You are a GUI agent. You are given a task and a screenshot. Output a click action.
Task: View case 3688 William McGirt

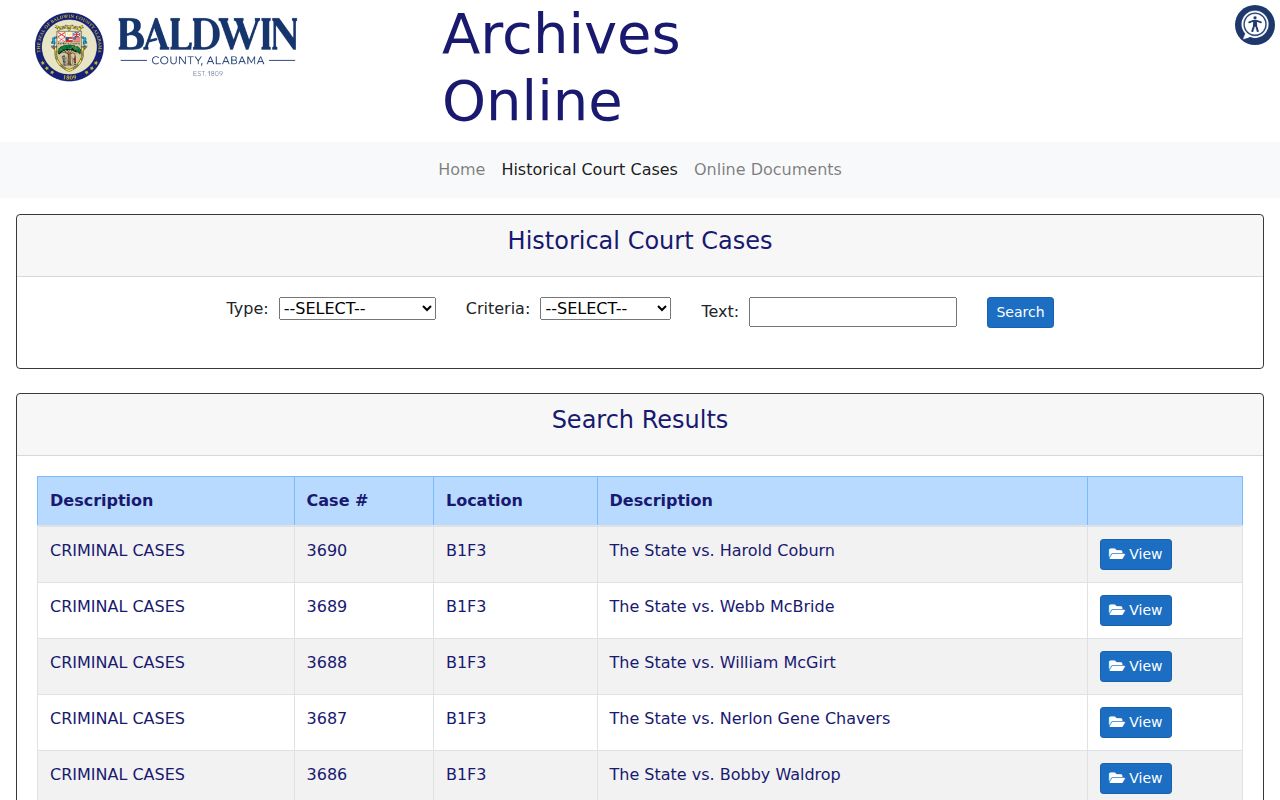(x=1135, y=667)
